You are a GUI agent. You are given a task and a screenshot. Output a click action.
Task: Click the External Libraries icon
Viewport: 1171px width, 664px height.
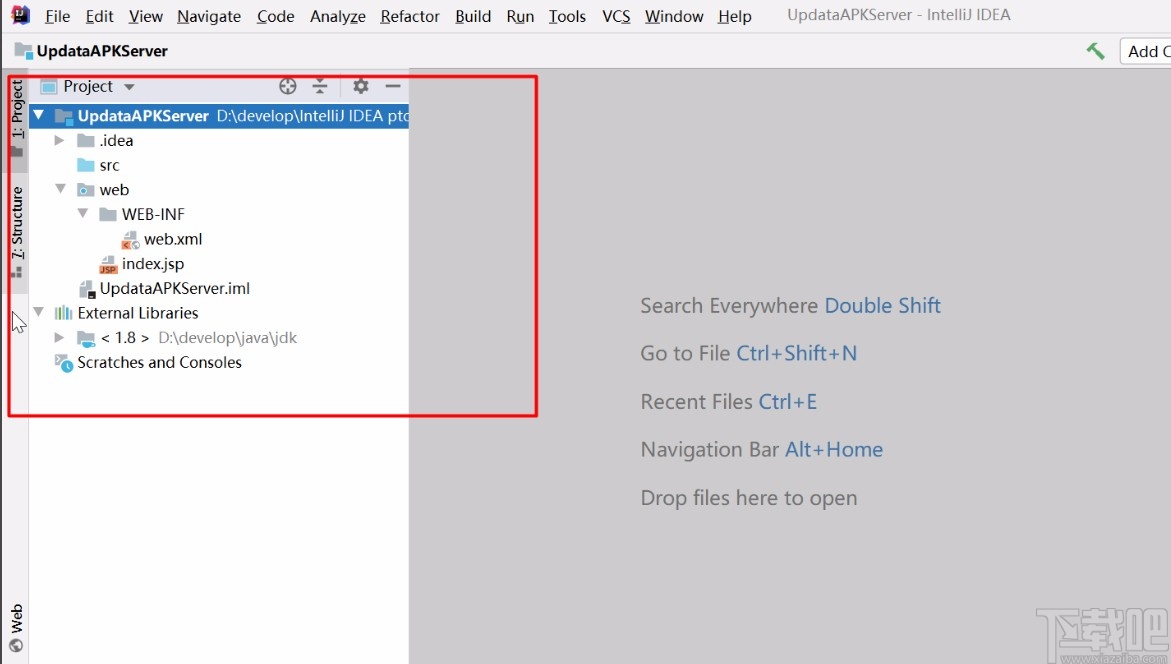pyautogui.click(x=63, y=313)
